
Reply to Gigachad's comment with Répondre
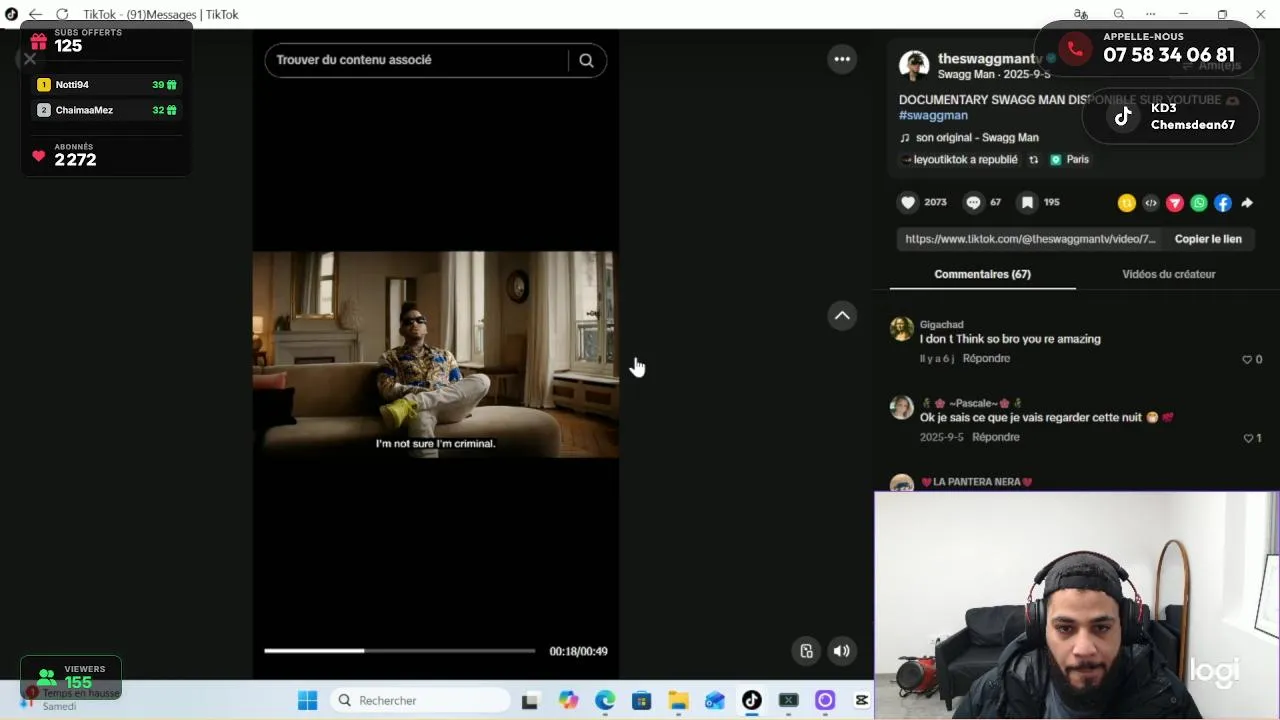click(986, 358)
